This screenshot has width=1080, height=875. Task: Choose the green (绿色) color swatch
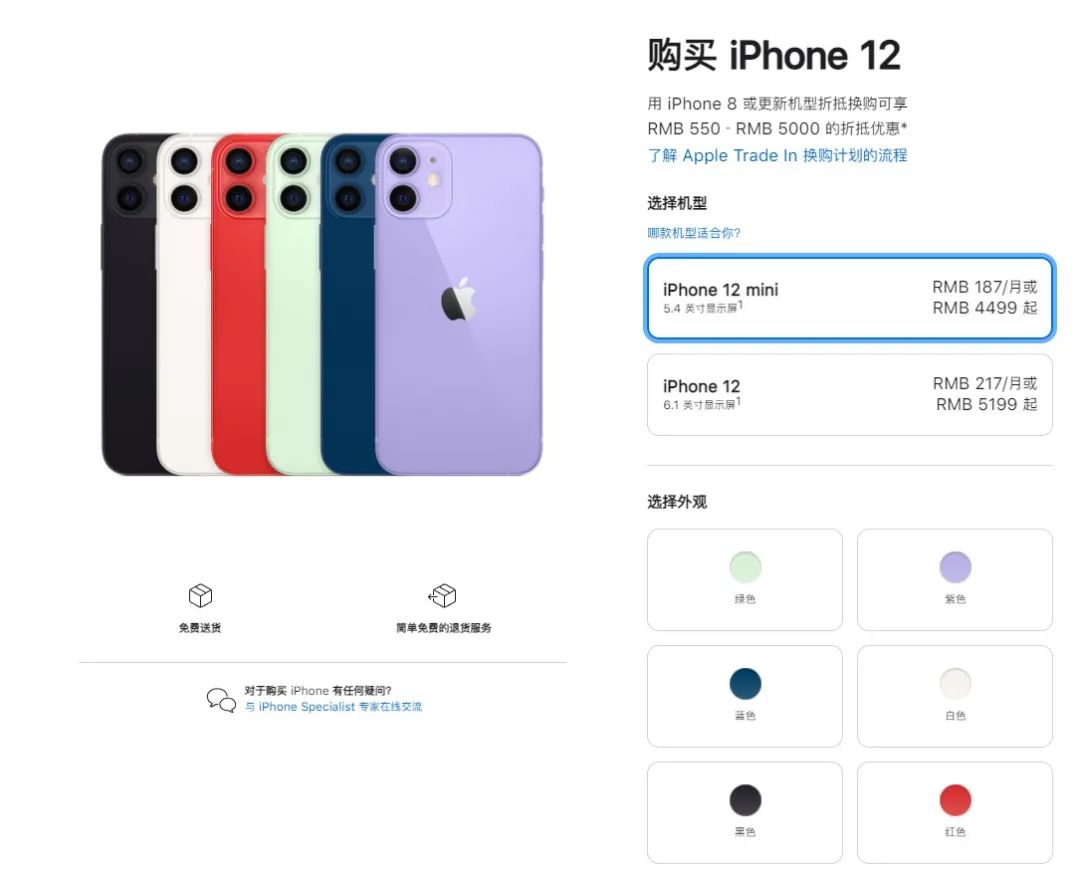tap(745, 579)
